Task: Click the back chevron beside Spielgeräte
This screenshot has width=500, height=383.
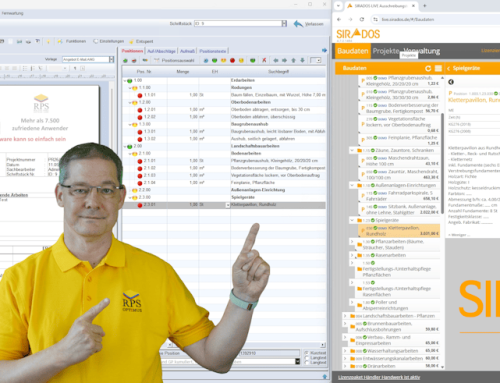Action: pos(448,68)
